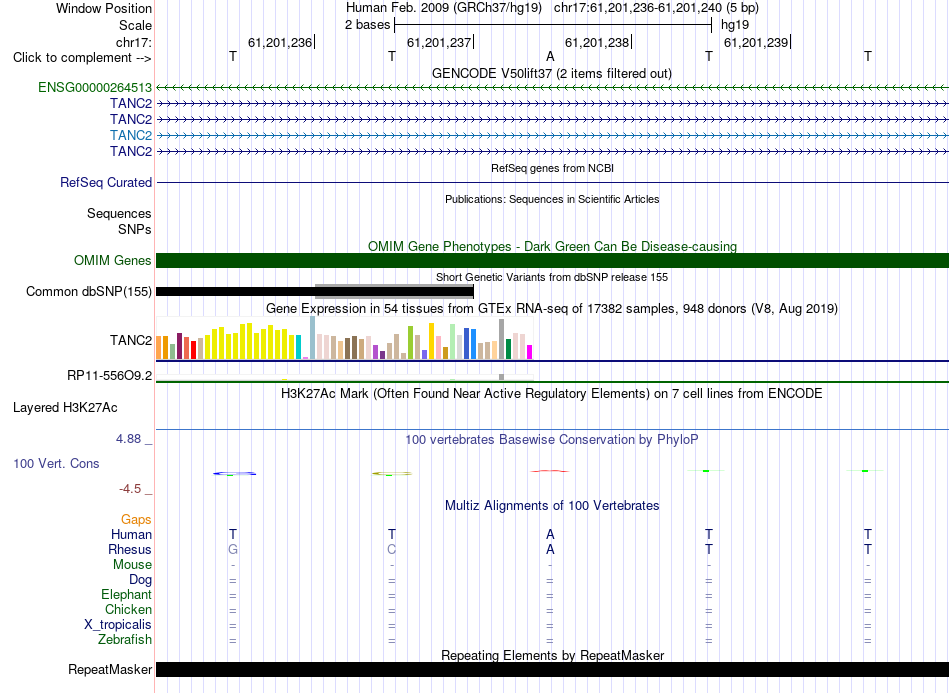
Task: Click the Common dbSNP(155) track label
Action: pos(89,291)
